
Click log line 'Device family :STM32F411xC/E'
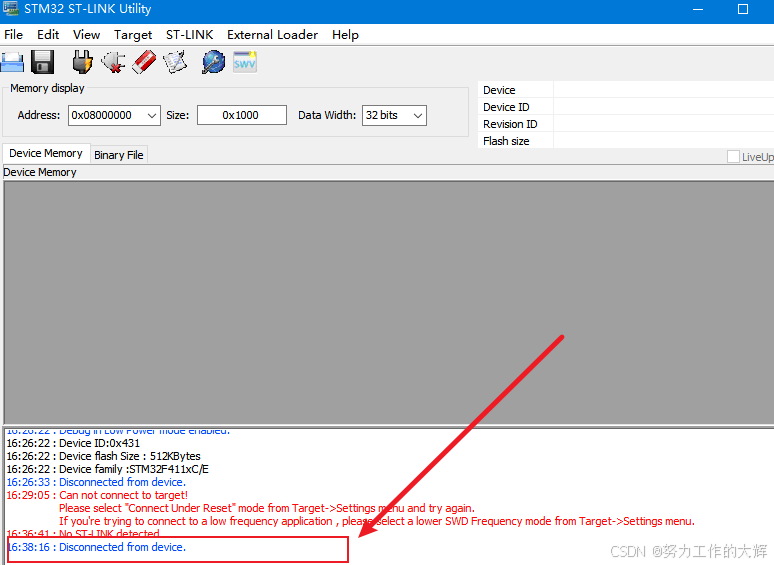pos(108,469)
